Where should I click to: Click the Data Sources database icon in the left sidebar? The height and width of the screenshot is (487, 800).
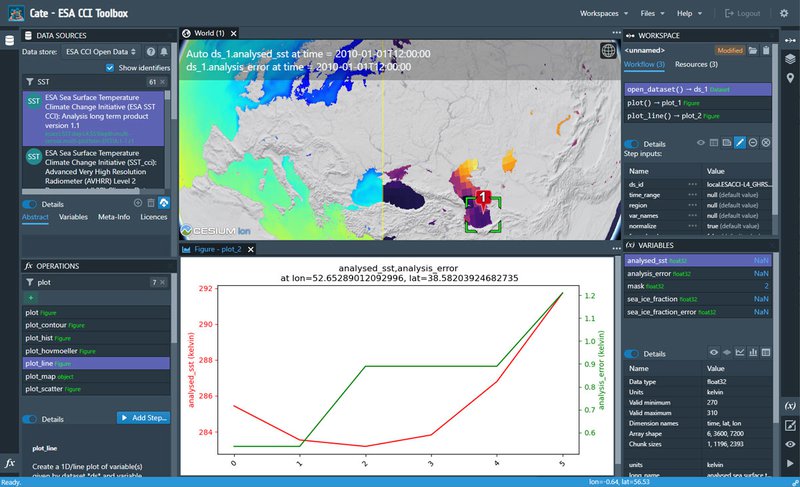(x=10, y=41)
